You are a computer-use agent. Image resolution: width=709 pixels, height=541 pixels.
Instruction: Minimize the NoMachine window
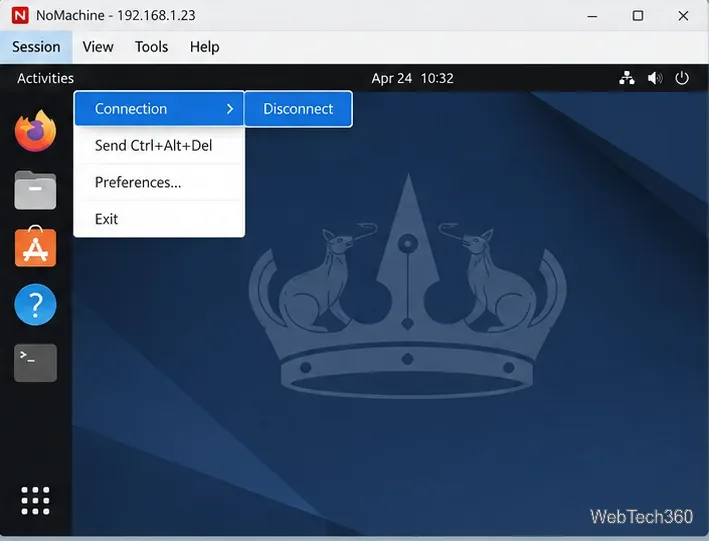tap(592, 16)
